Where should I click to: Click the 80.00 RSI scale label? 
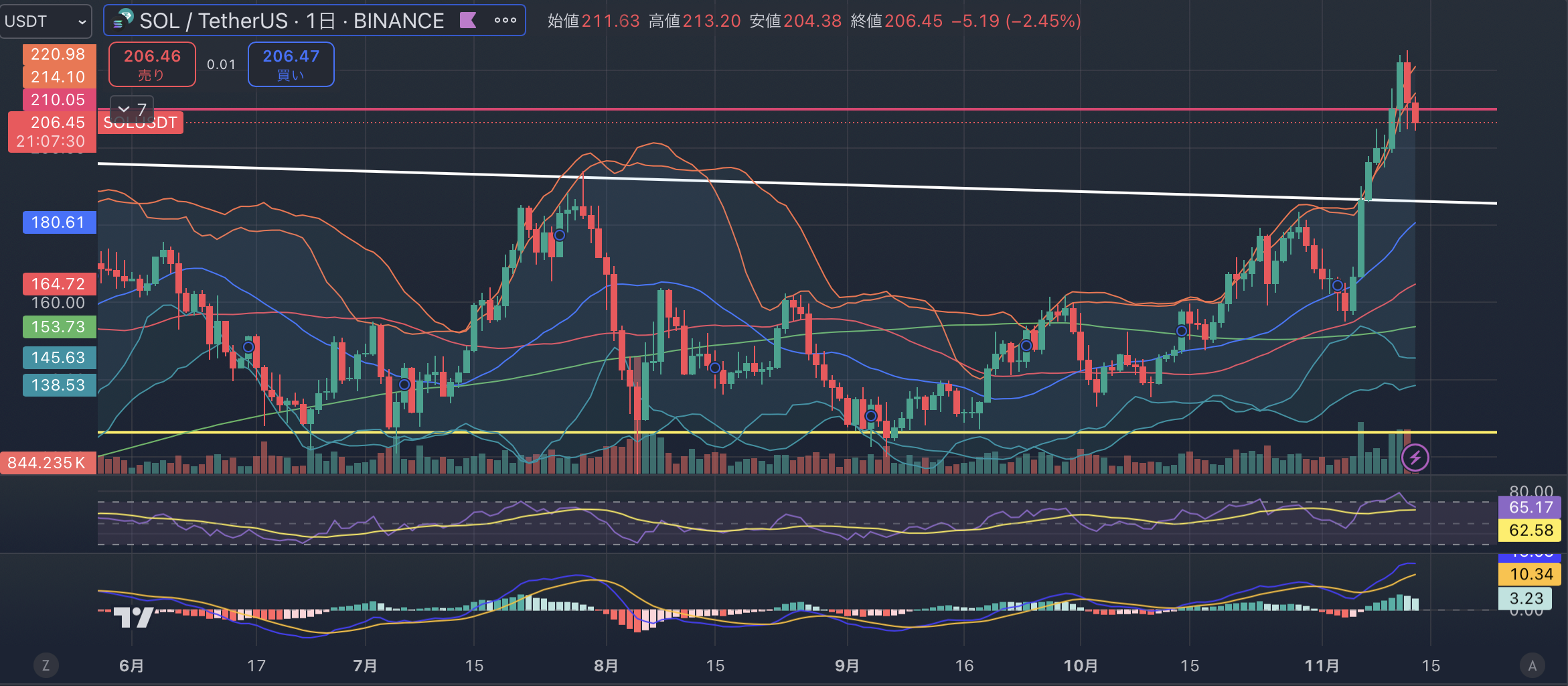(x=1531, y=490)
